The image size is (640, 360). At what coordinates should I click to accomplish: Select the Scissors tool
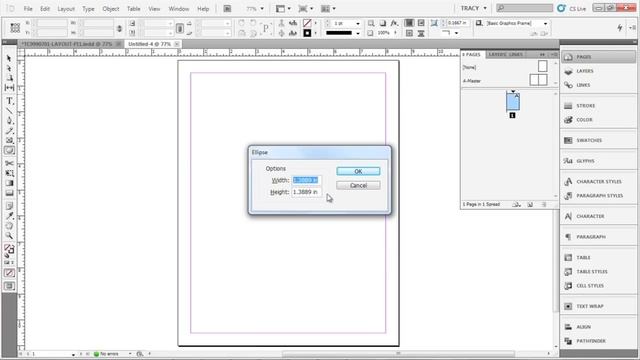pyautogui.click(x=9, y=163)
